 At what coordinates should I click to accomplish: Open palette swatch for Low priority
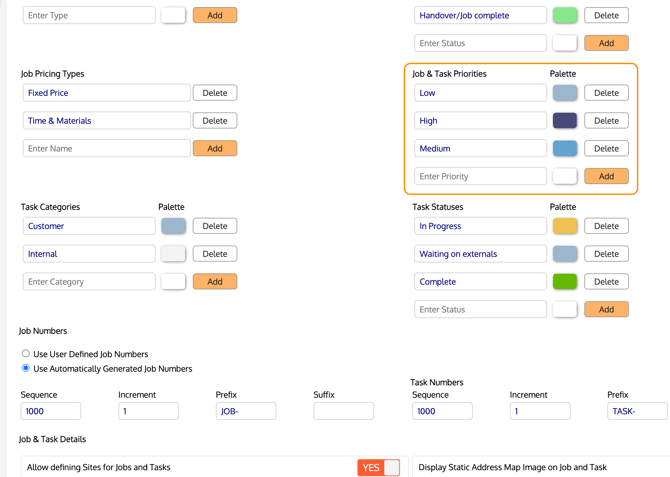(565, 93)
